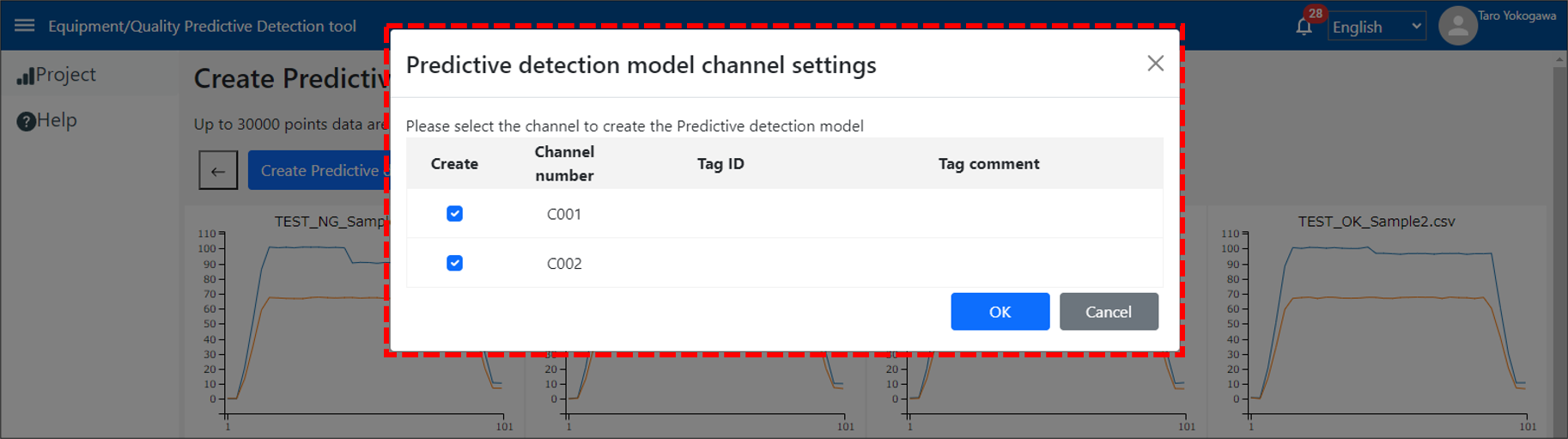Expand the English language dropdown

[x=1377, y=27]
